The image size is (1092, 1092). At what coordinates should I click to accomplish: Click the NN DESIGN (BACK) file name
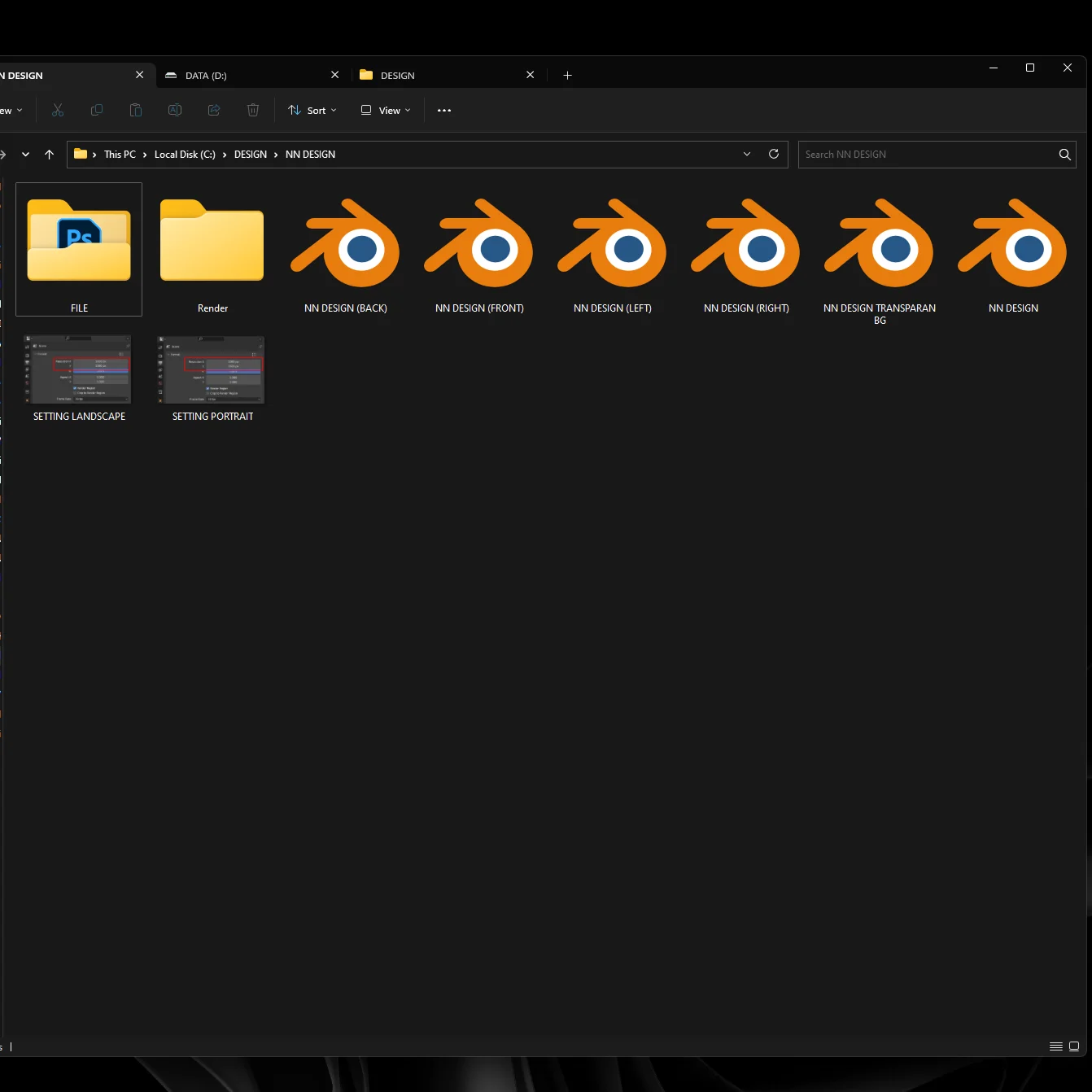pos(346,308)
